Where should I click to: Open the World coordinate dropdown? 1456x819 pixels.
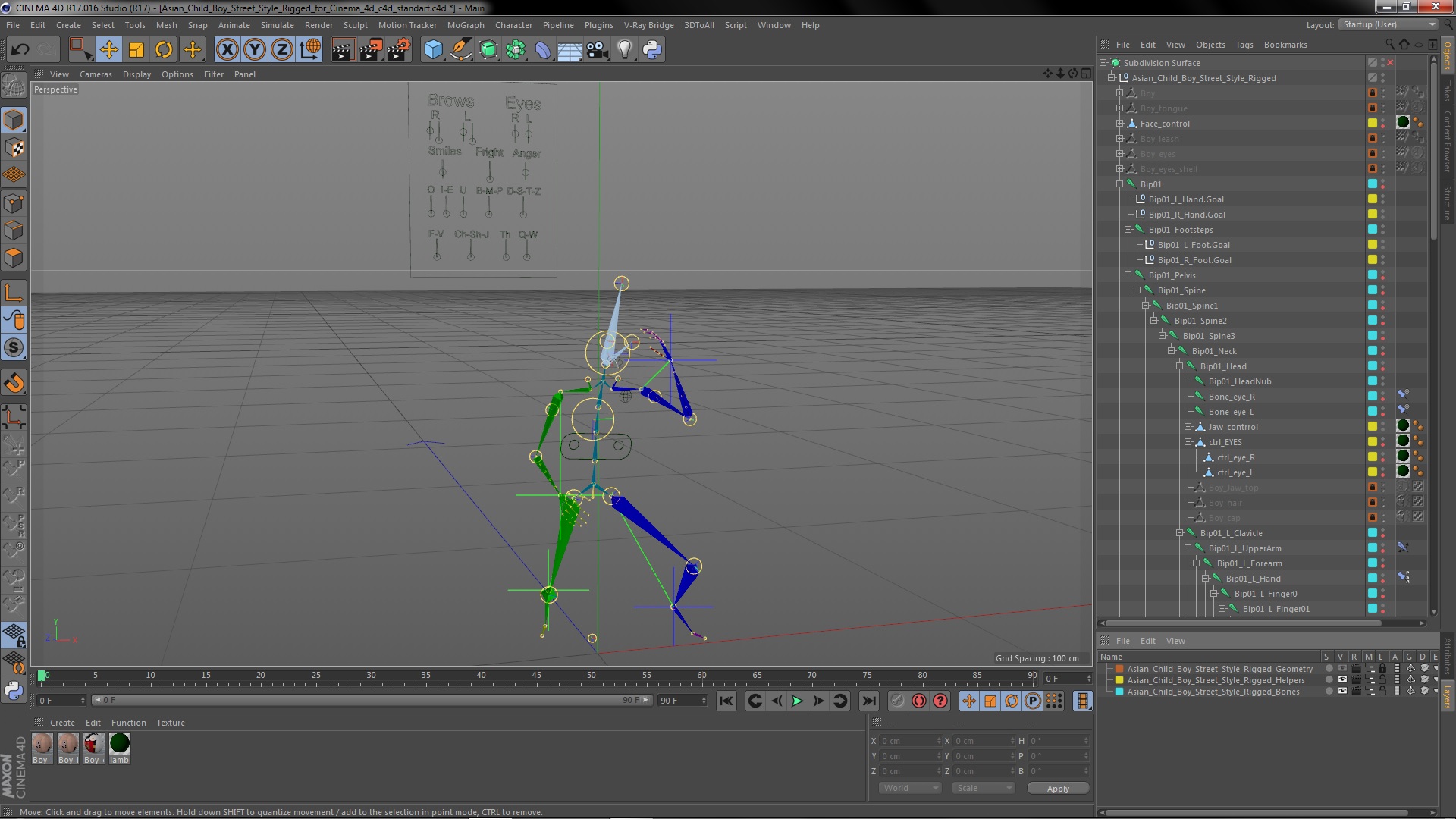(910, 788)
